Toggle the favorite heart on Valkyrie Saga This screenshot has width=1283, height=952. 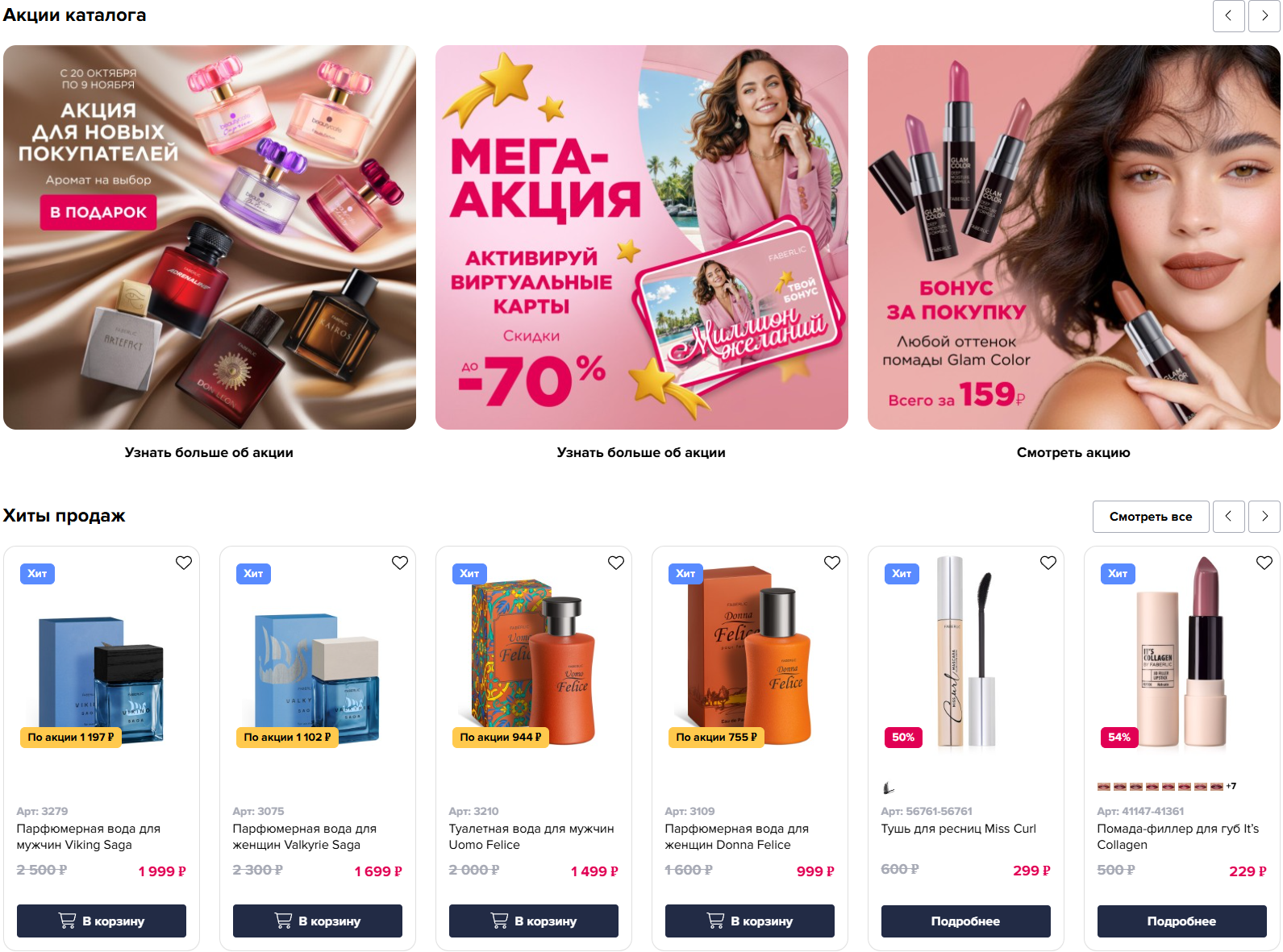point(400,563)
